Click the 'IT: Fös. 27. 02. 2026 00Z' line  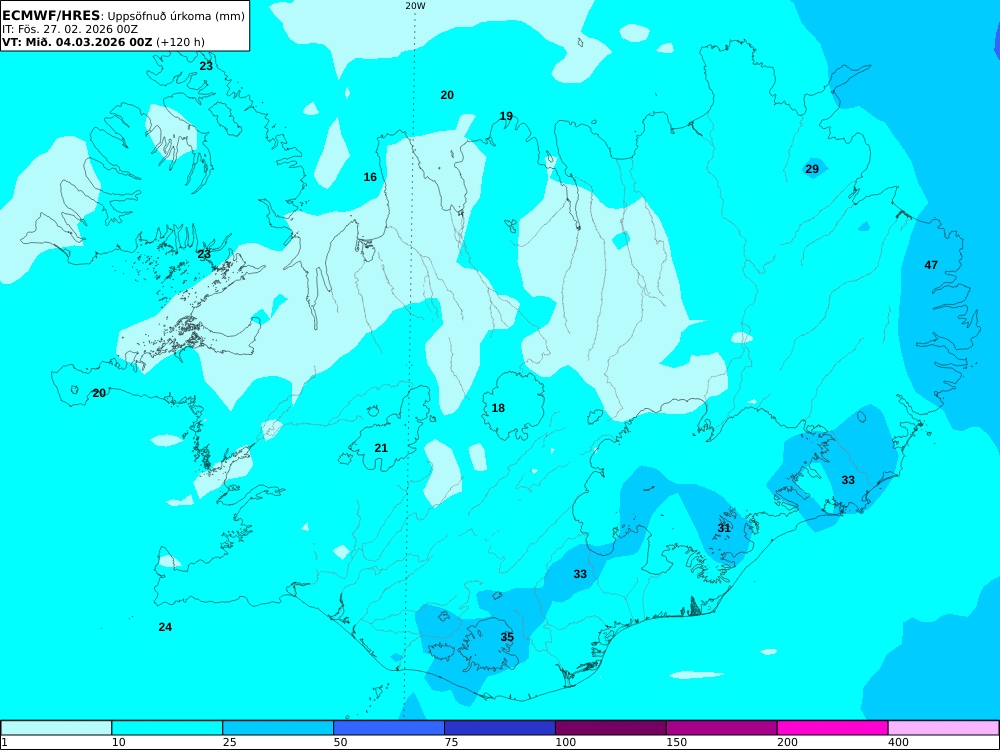[70, 29]
